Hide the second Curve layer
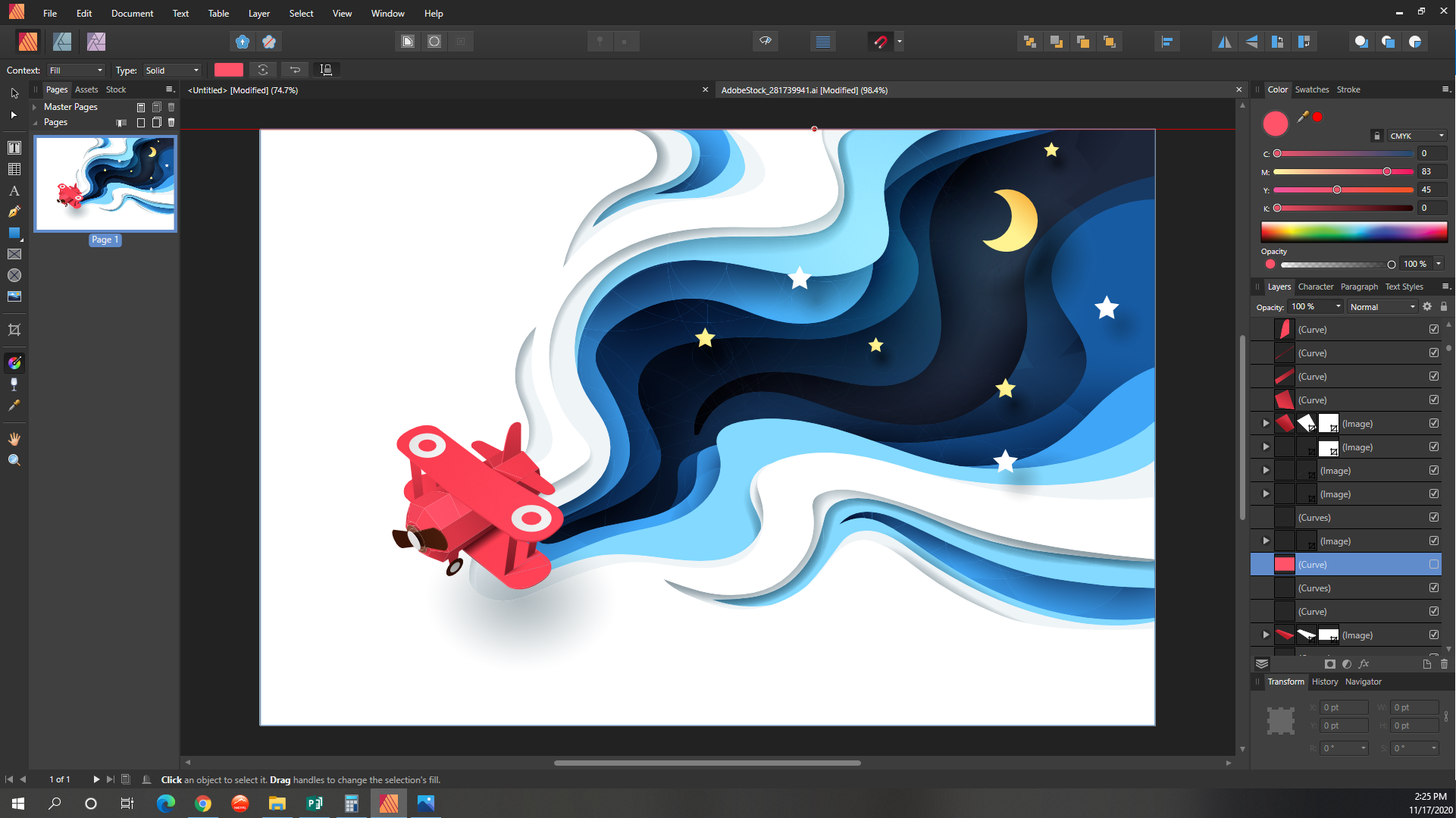The height and width of the screenshot is (818, 1456). (1434, 353)
